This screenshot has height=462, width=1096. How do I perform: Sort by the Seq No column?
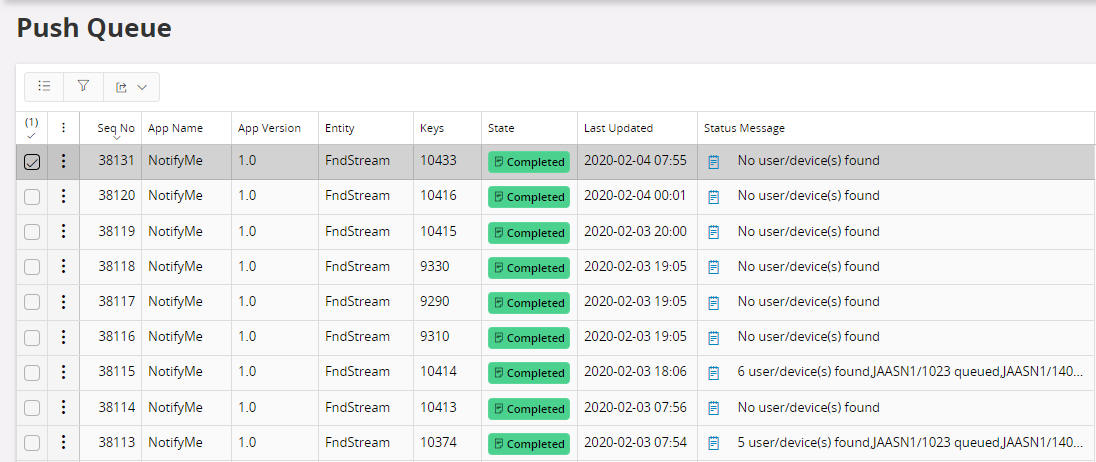[115, 128]
